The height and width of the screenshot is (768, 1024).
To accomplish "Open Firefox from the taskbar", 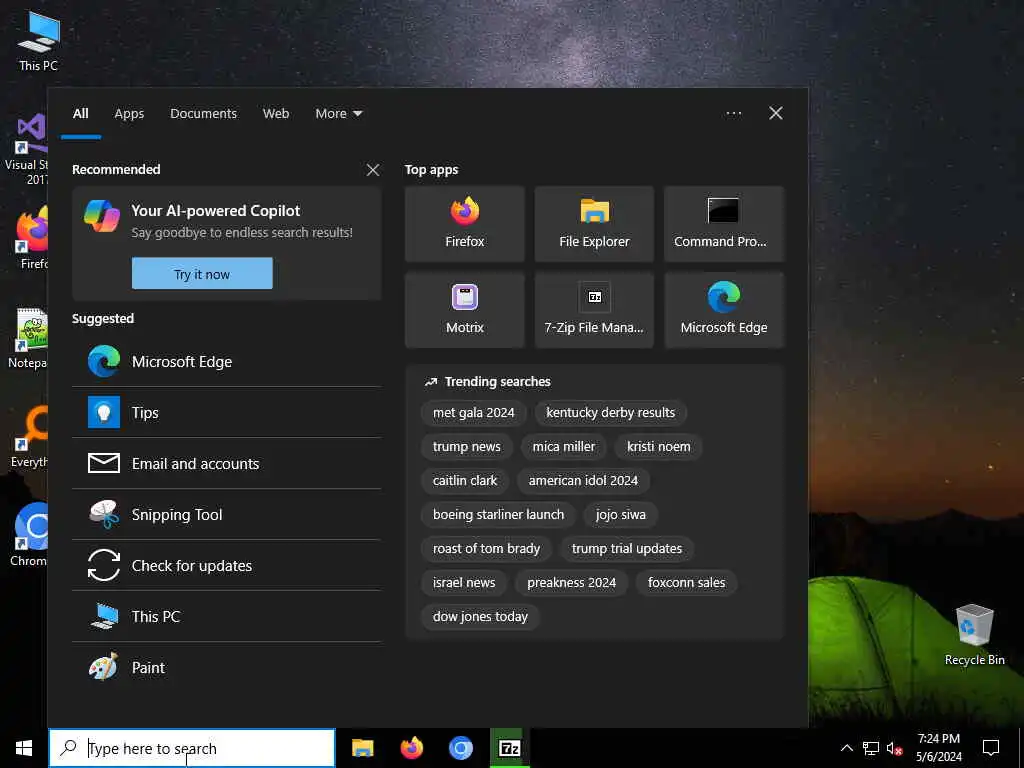I will pyautogui.click(x=411, y=748).
